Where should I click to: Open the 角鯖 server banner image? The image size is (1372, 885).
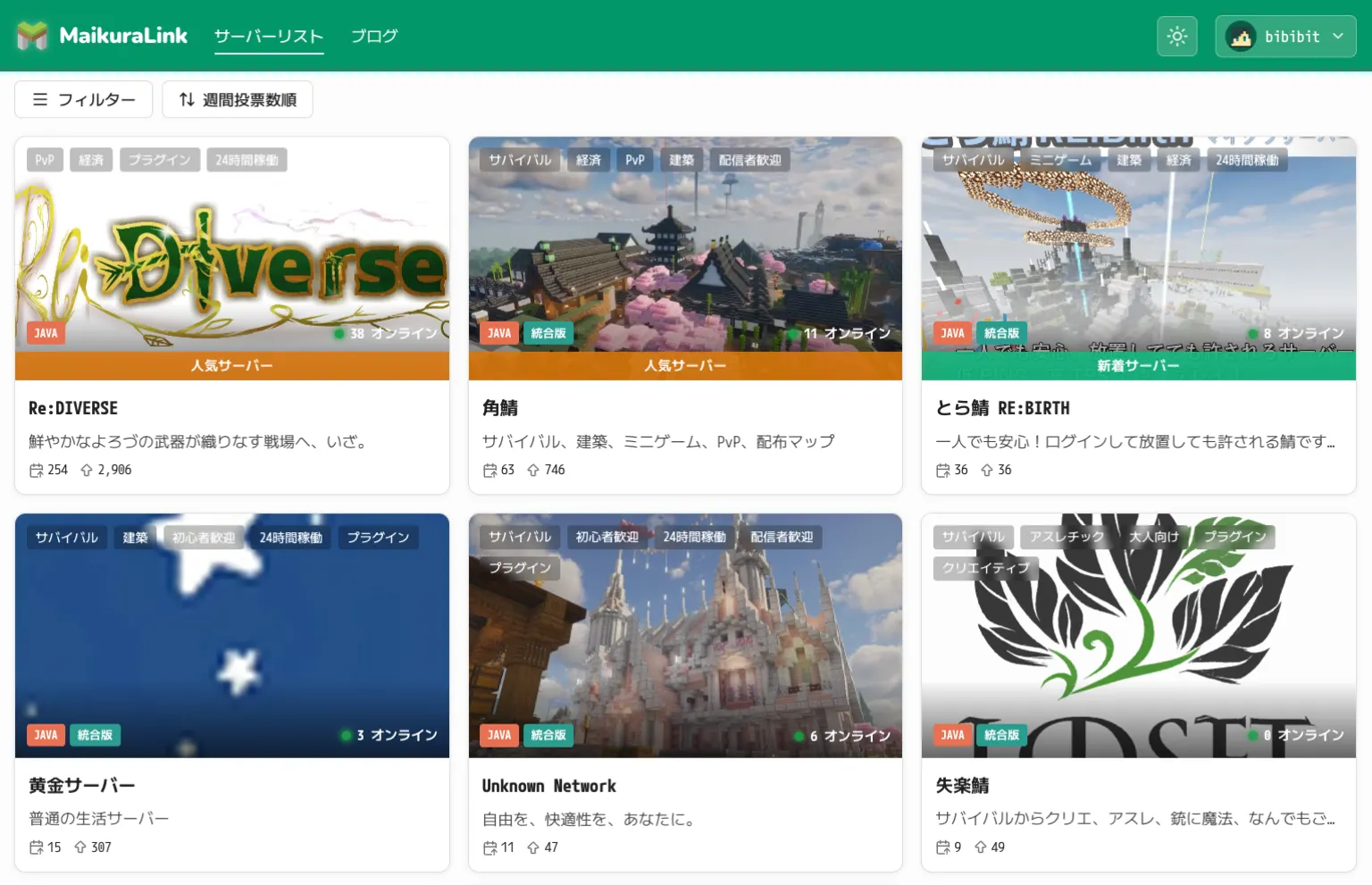pos(685,244)
